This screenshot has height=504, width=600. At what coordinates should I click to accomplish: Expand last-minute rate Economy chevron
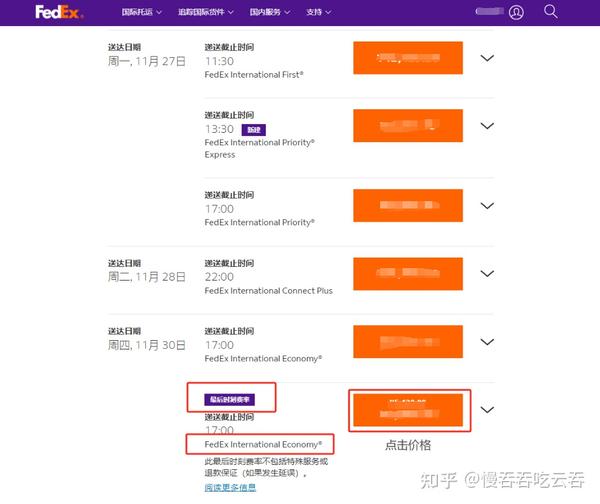(x=487, y=410)
